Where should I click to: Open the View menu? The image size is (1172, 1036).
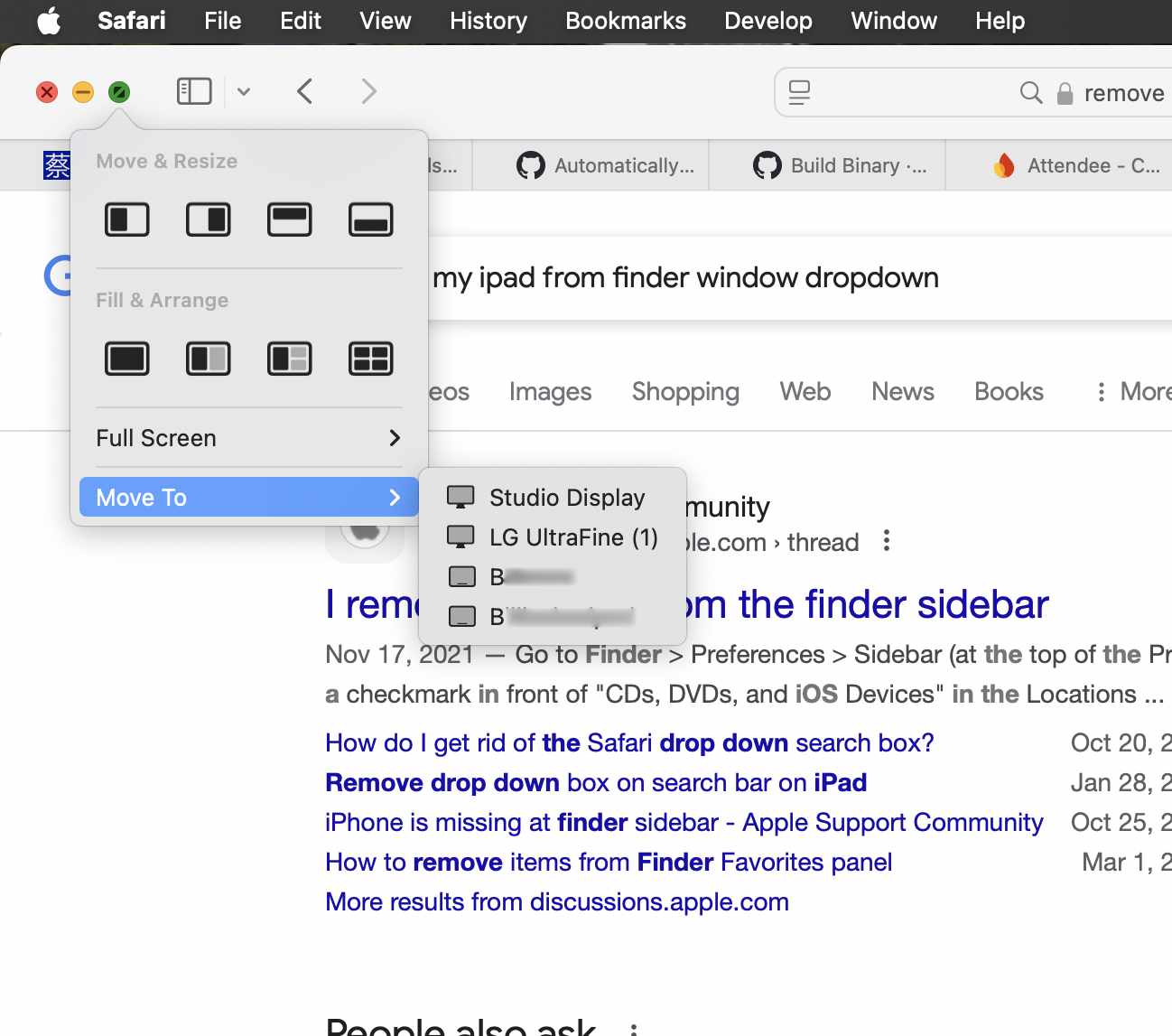pos(386,21)
